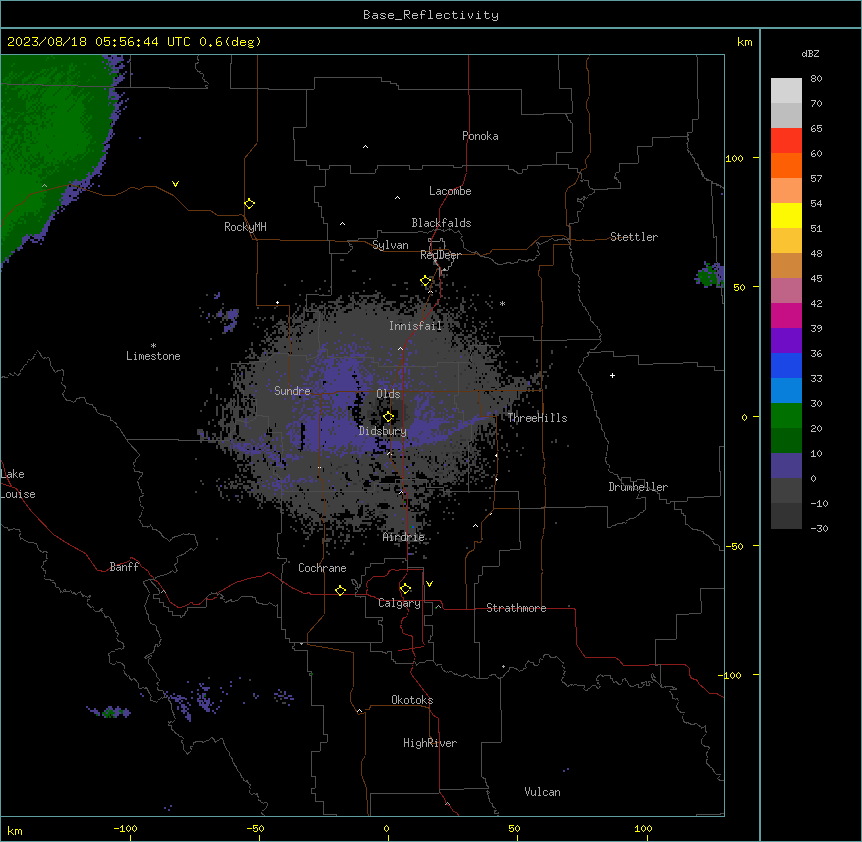Click the Banff label
The width and height of the screenshot is (862, 842).
(124, 567)
